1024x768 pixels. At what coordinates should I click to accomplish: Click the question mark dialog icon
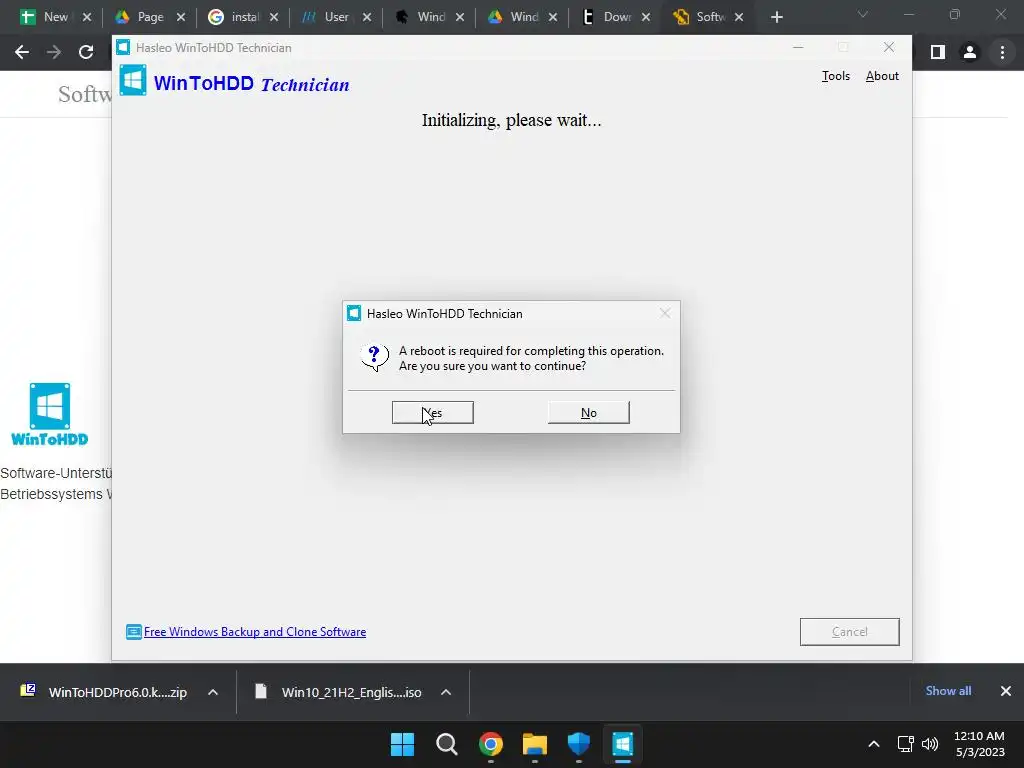[375, 358]
